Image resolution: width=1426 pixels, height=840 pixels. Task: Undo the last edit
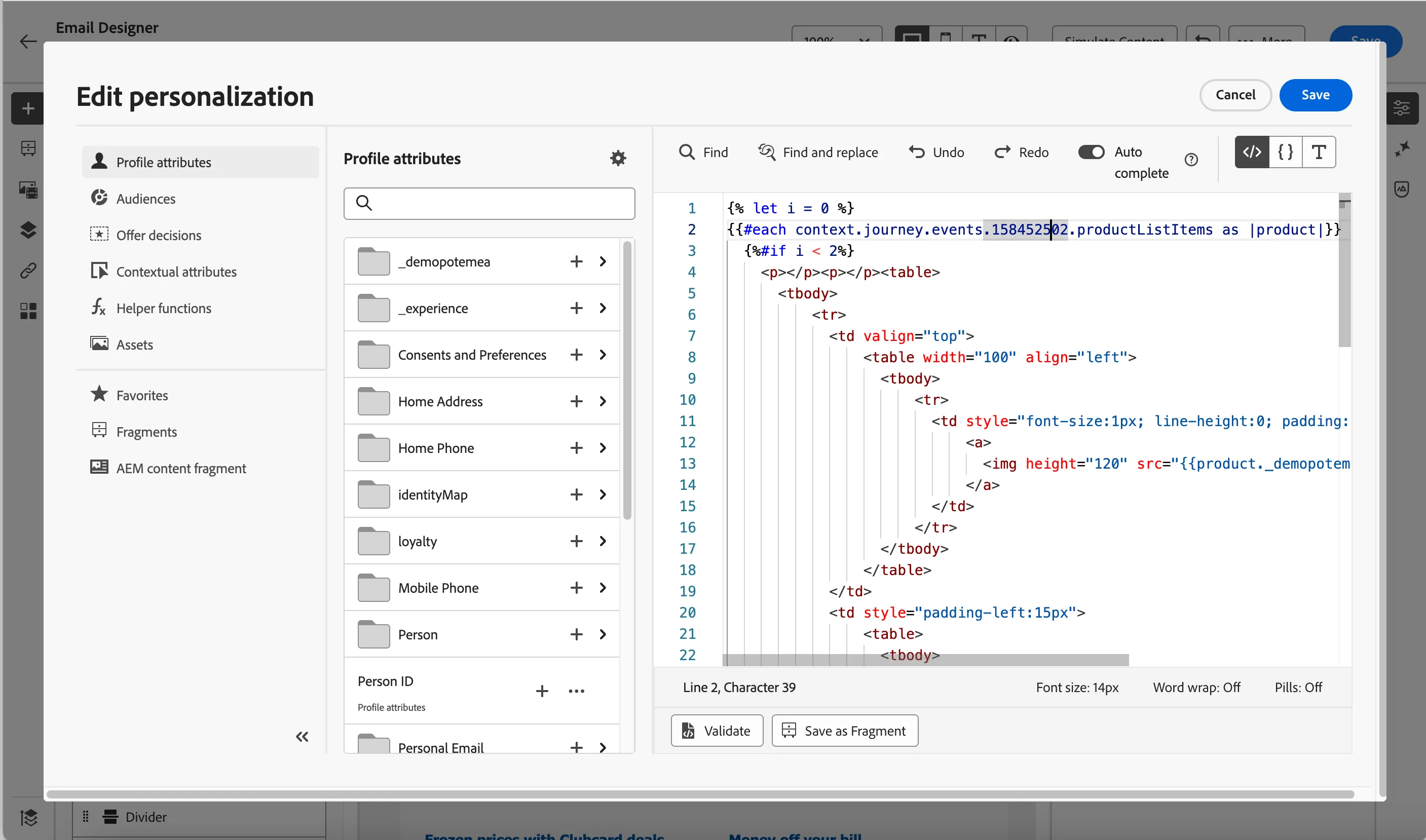[x=936, y=152]
